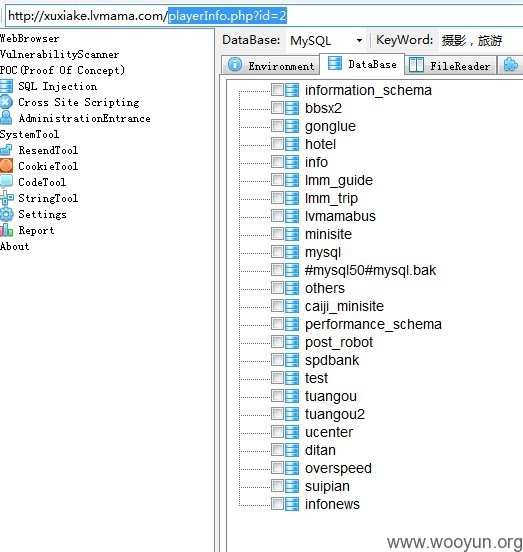
Task: Select the mysql database name
Action: 323,252
